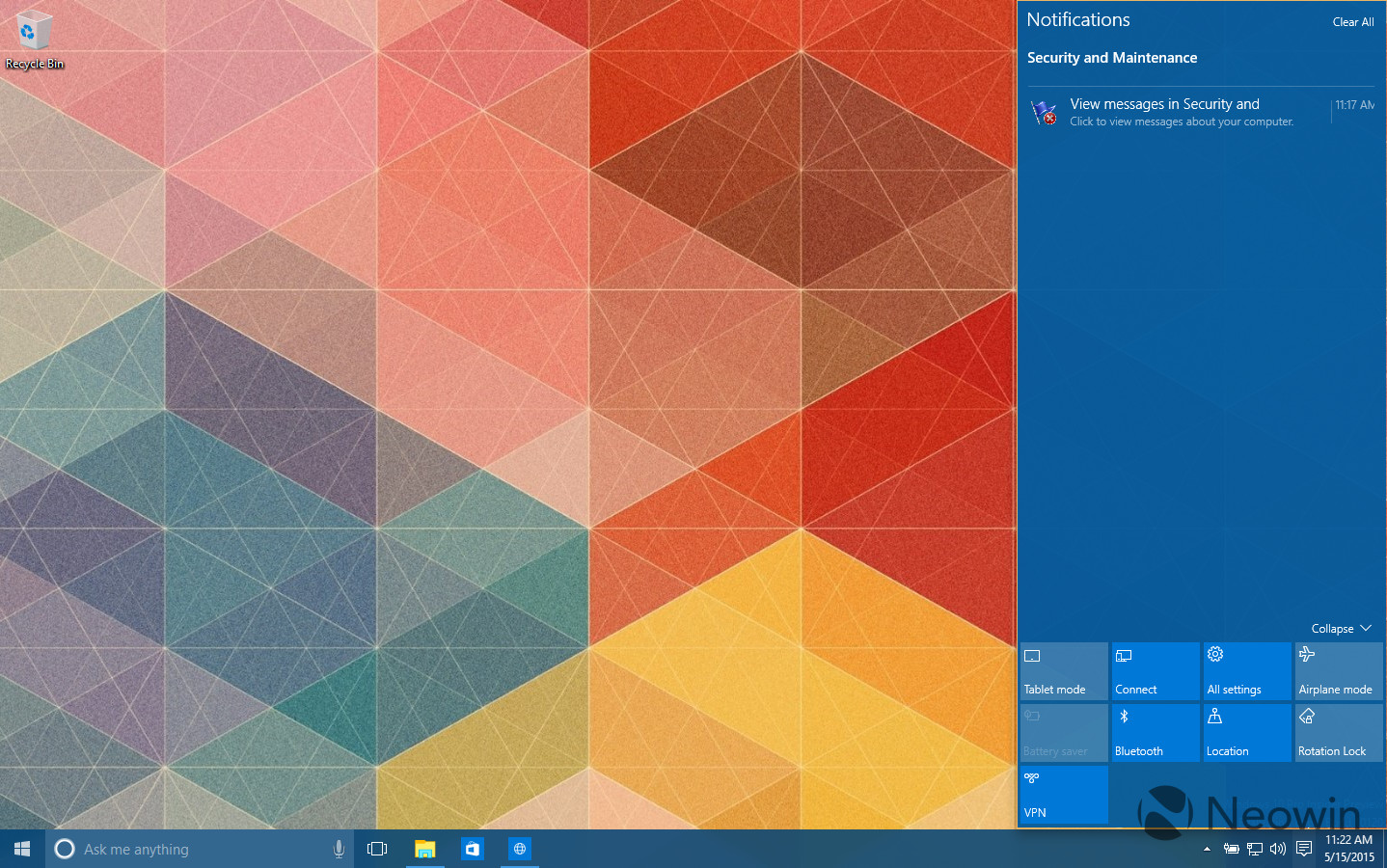Toggle Rotation Lock tile
The height and width of the screenshot is (868, 1387).
[1339, 733]
